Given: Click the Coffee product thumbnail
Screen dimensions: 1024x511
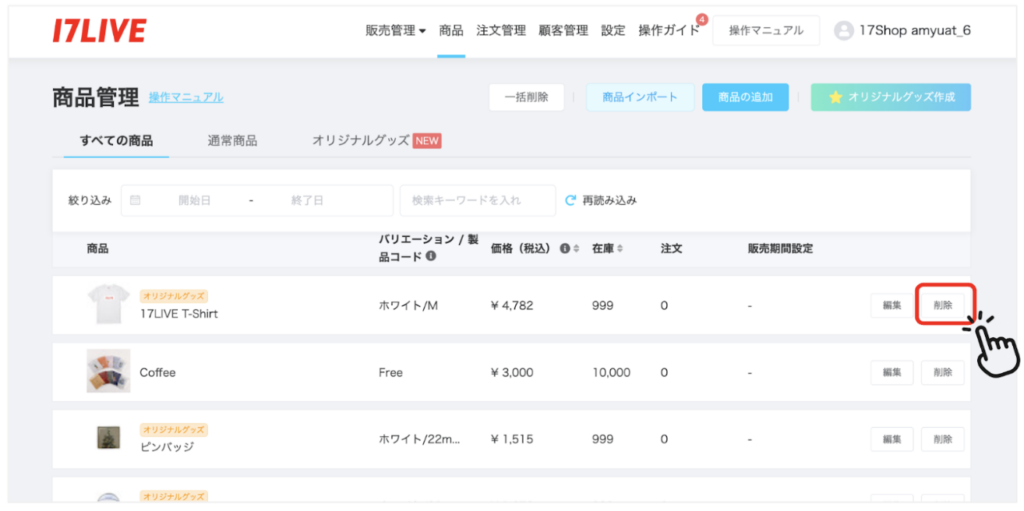Looking at the screenshot, I should click(x=108, y=371).
